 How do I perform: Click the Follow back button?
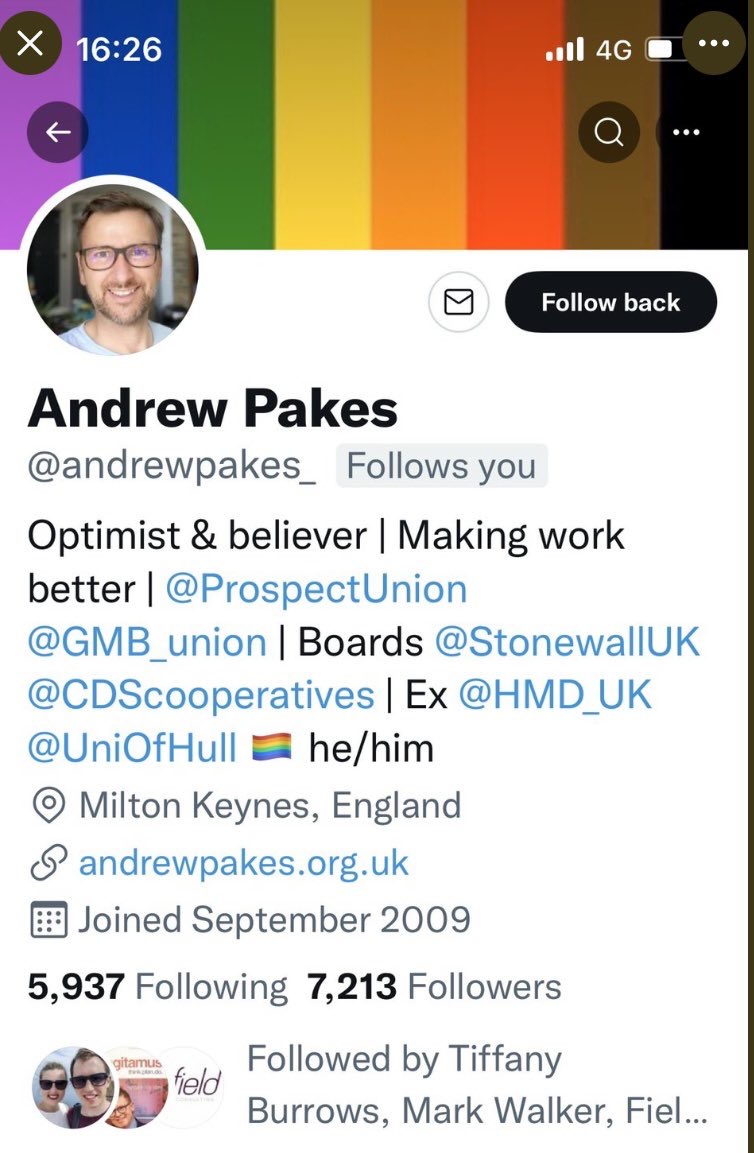[611, 302]
